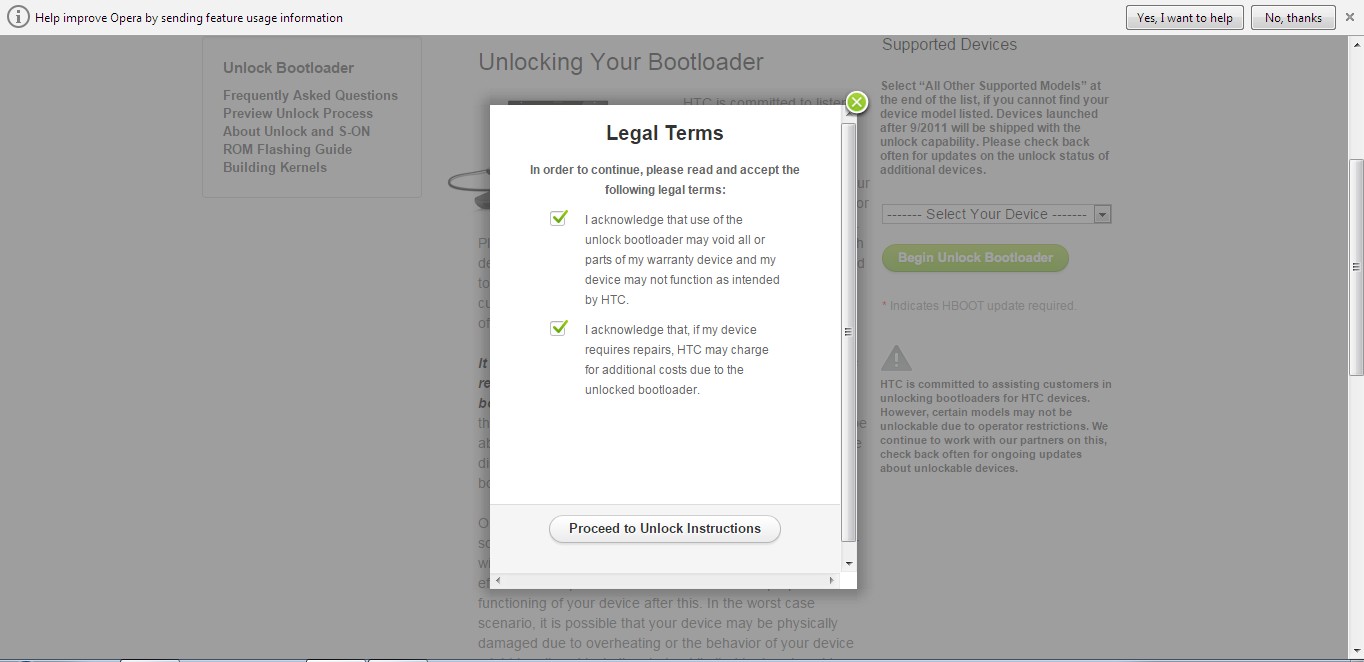This screenshot has height=662, width=1364.
Task: Click the Supported Devices heading
Action: point(949,45)
